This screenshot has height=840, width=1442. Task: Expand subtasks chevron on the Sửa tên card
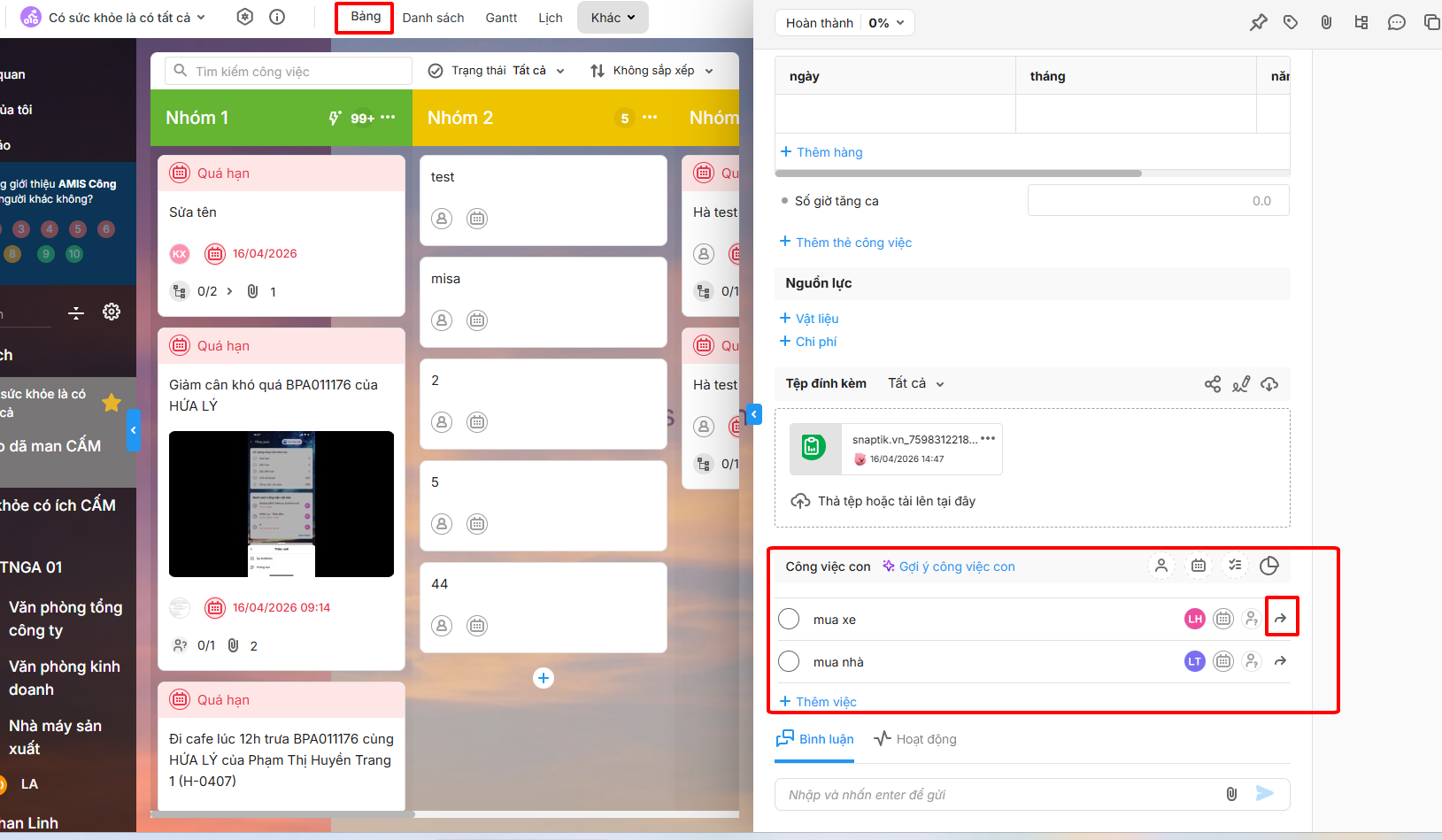click(230, 291)
